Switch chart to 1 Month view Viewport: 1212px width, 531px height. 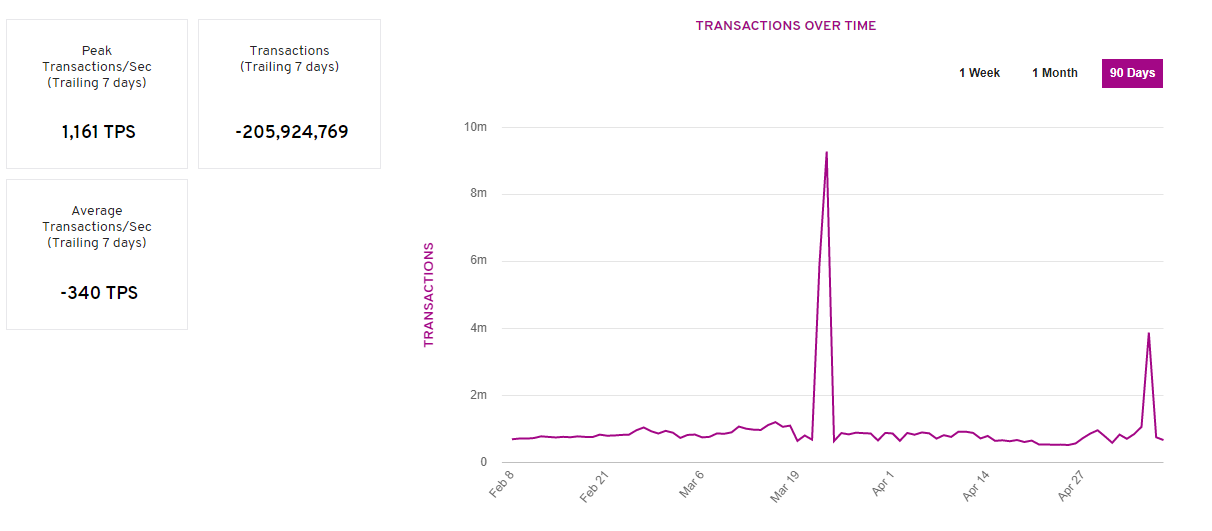tap(1054, 73)
